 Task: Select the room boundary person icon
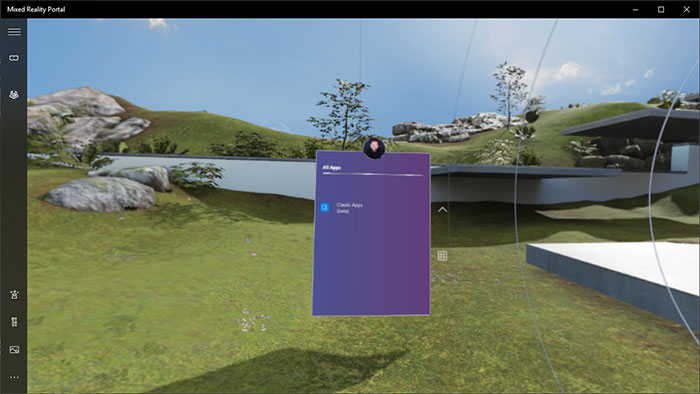(14, 294)
